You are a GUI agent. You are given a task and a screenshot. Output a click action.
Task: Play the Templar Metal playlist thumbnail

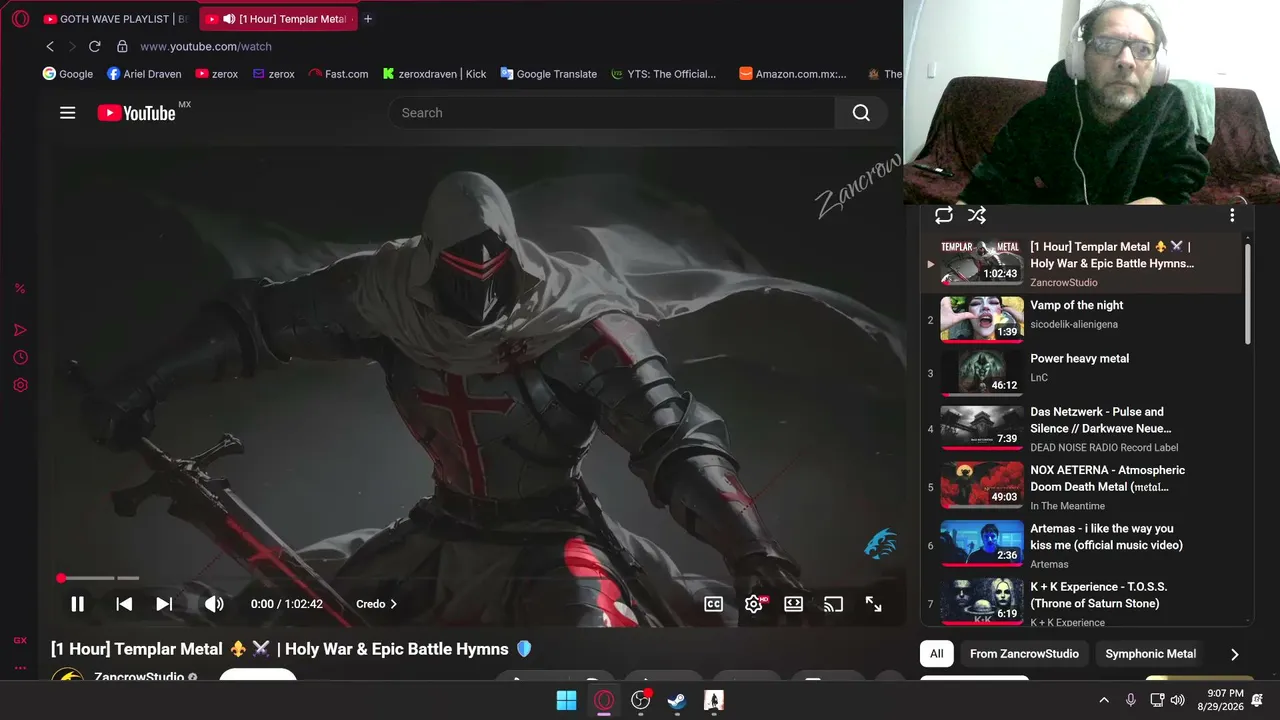click(982, 263)
